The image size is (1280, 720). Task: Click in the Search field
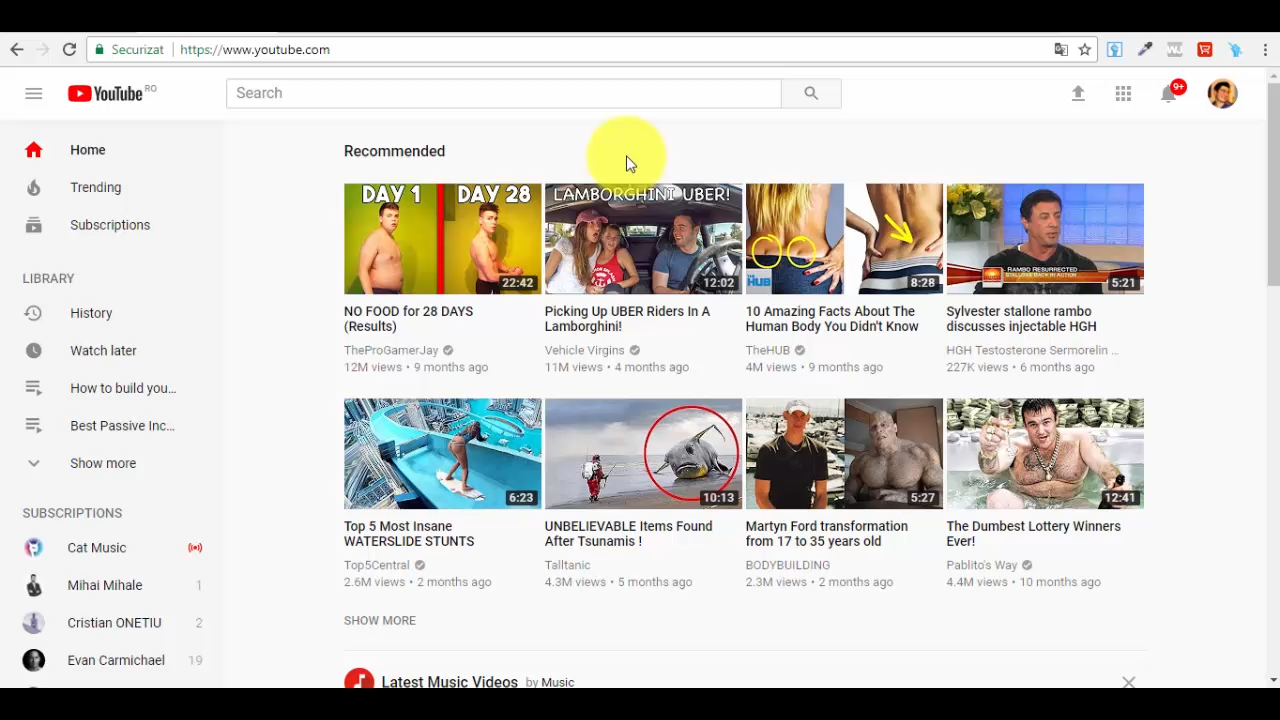pyautogui.click(x=504, y=93)
